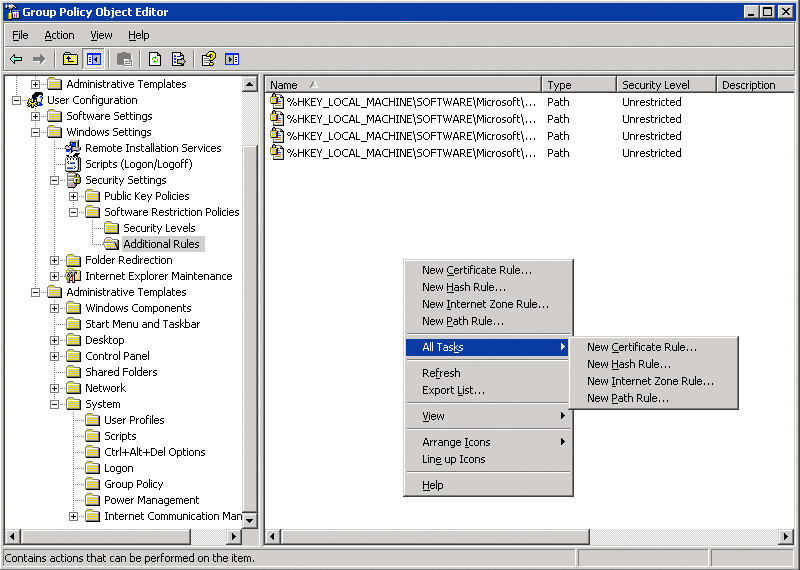Select the Group Policy tree item
The image size is (800, 570).
pyautogui.click(x=134, y=484)
